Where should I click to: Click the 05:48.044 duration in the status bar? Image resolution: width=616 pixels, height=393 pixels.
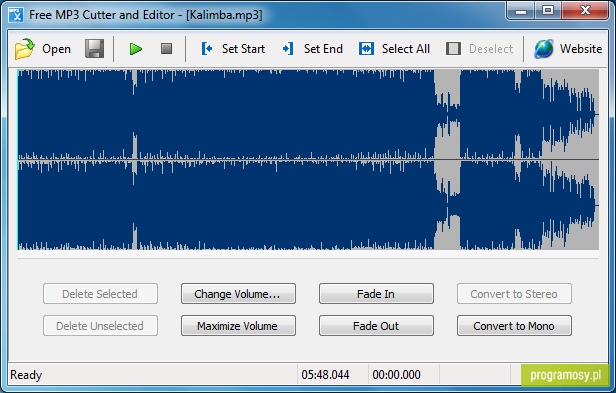tap(325, 375)
